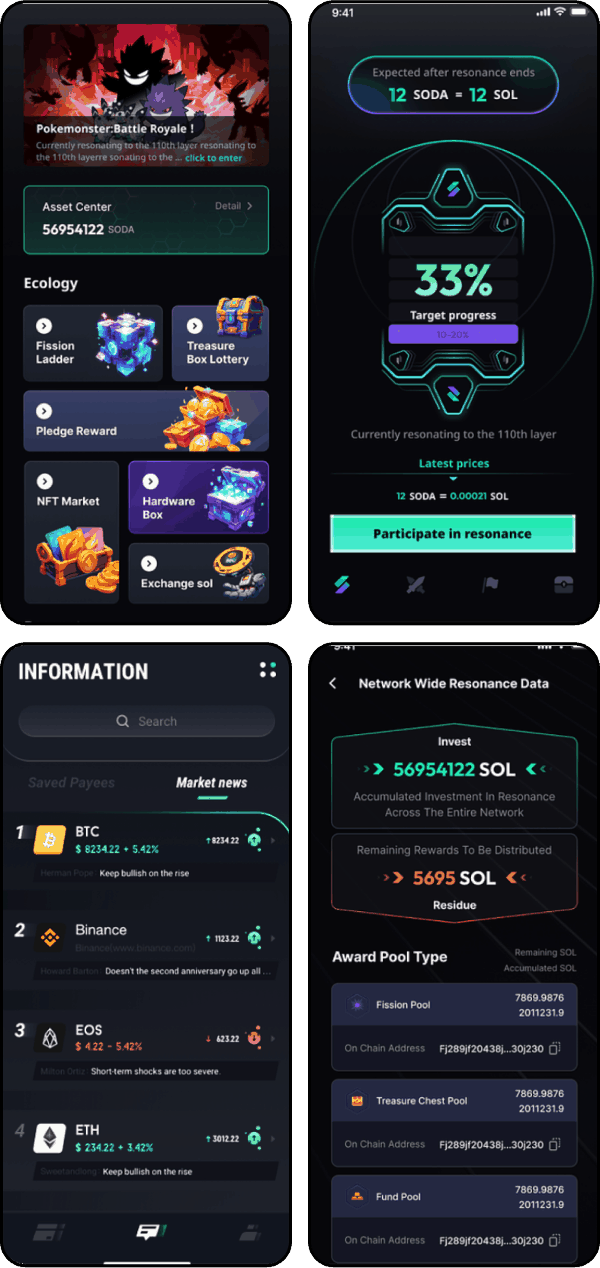Switch to the Saved Payees tab
The width and height of the screenshot is (600, 1268).
pos(71,783)
